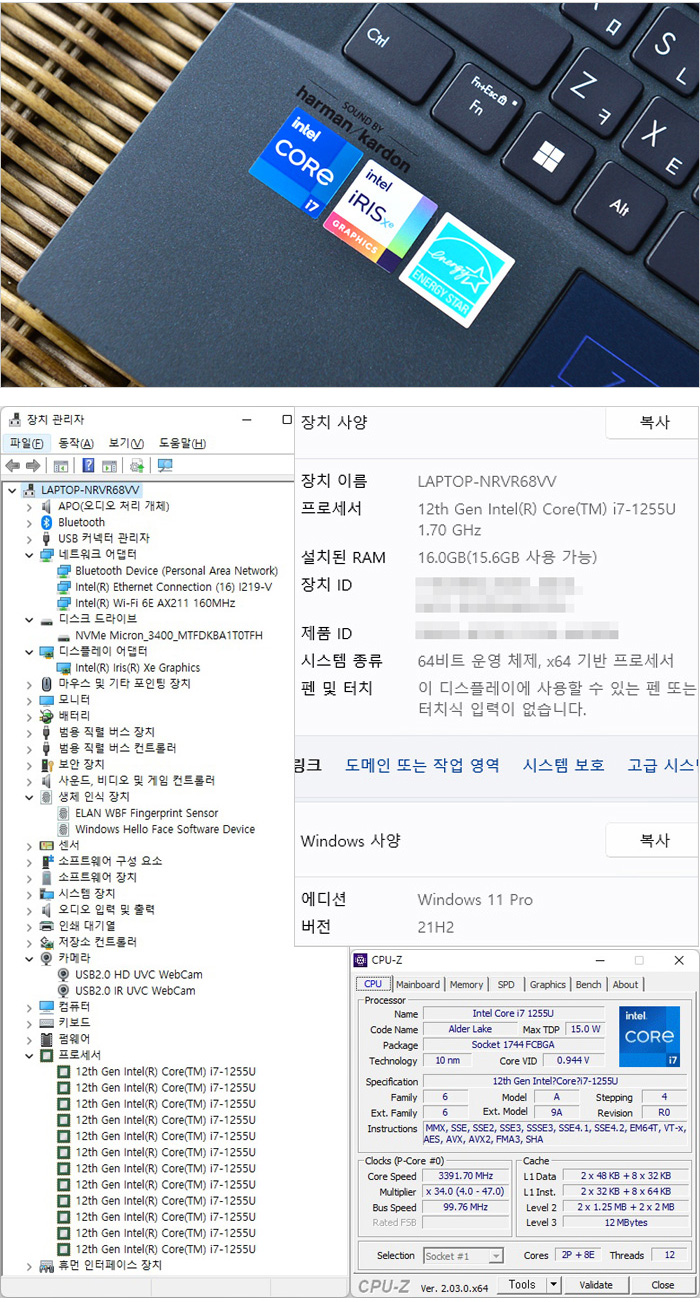Click the drive icon beside NVMe Micron_3400
The width and height of the screenshot is (700, 1302).
64,636
